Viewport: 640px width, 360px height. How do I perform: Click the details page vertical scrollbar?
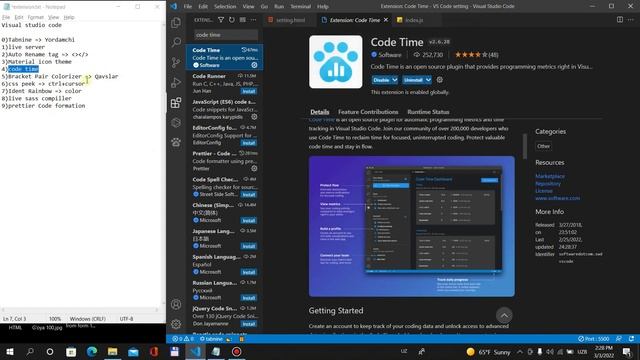(x=524, y=146)
